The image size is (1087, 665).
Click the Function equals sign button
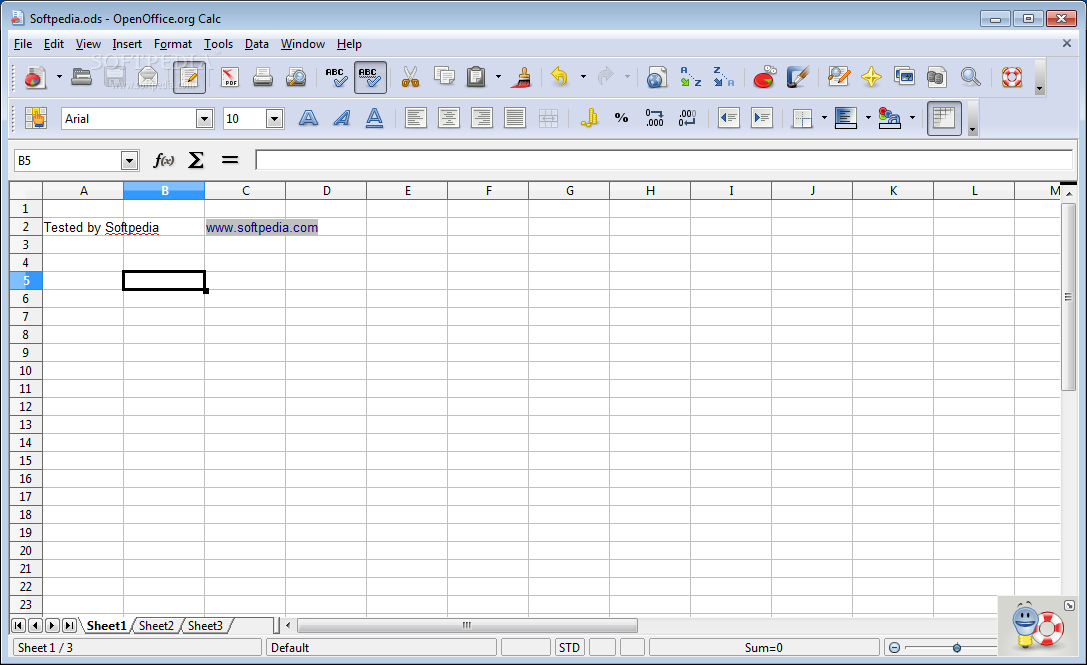230,161
